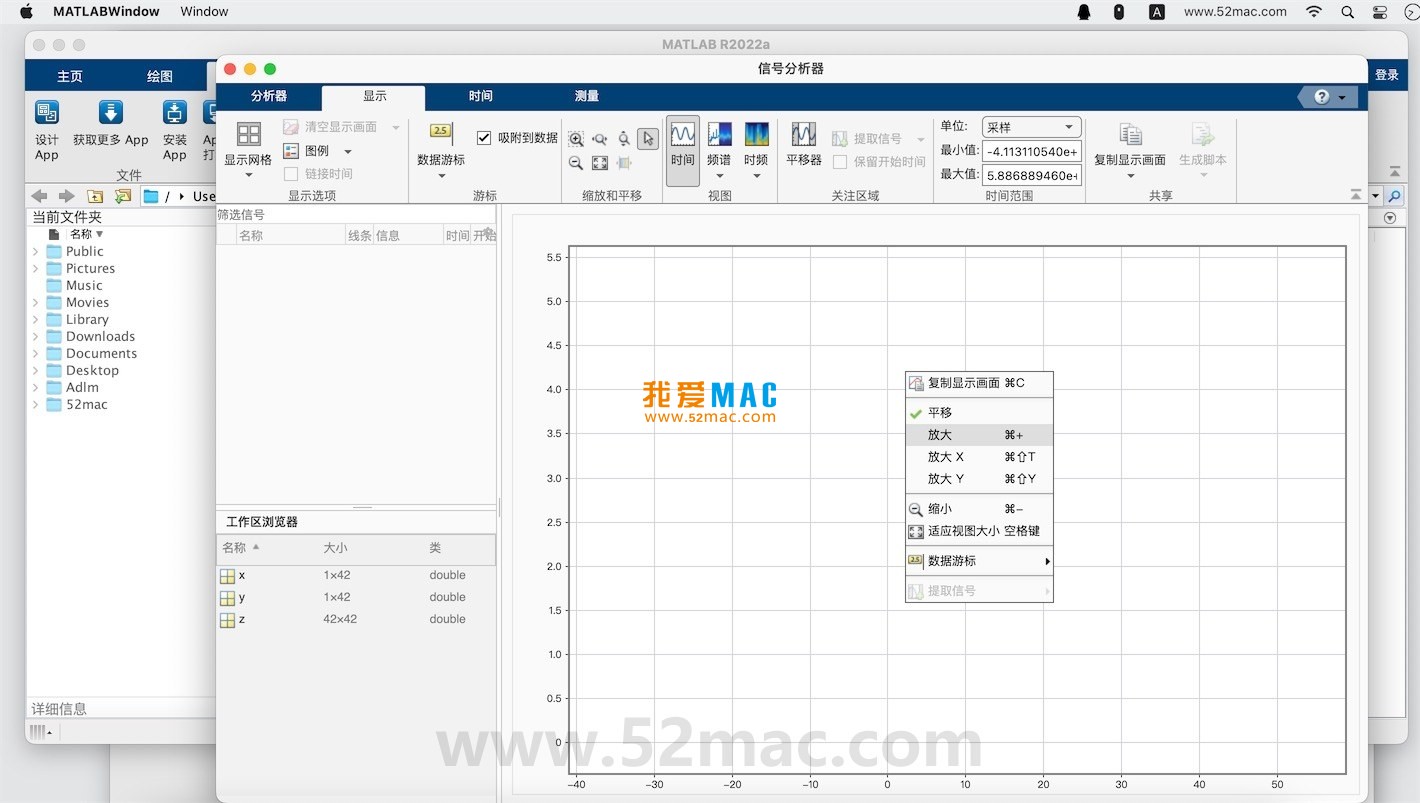Expand the Documents folder in file tree
Screen dimensions: 1420x803
click(x=36, y=354)
